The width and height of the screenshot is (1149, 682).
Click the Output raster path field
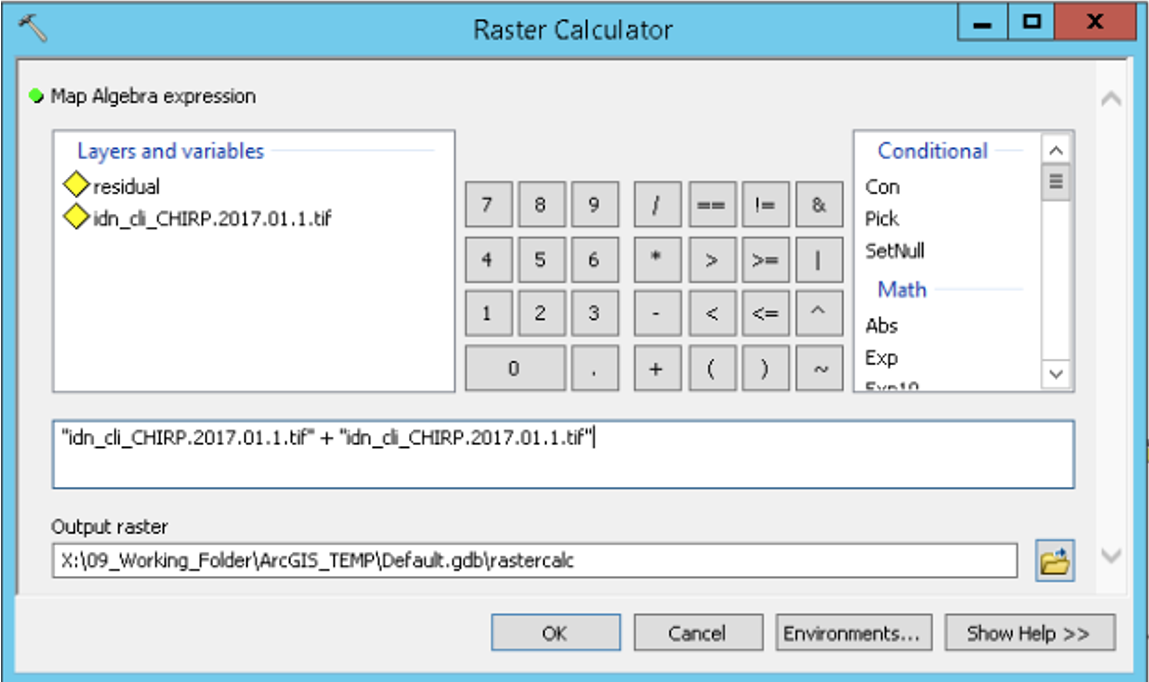(x=535, y=561)
